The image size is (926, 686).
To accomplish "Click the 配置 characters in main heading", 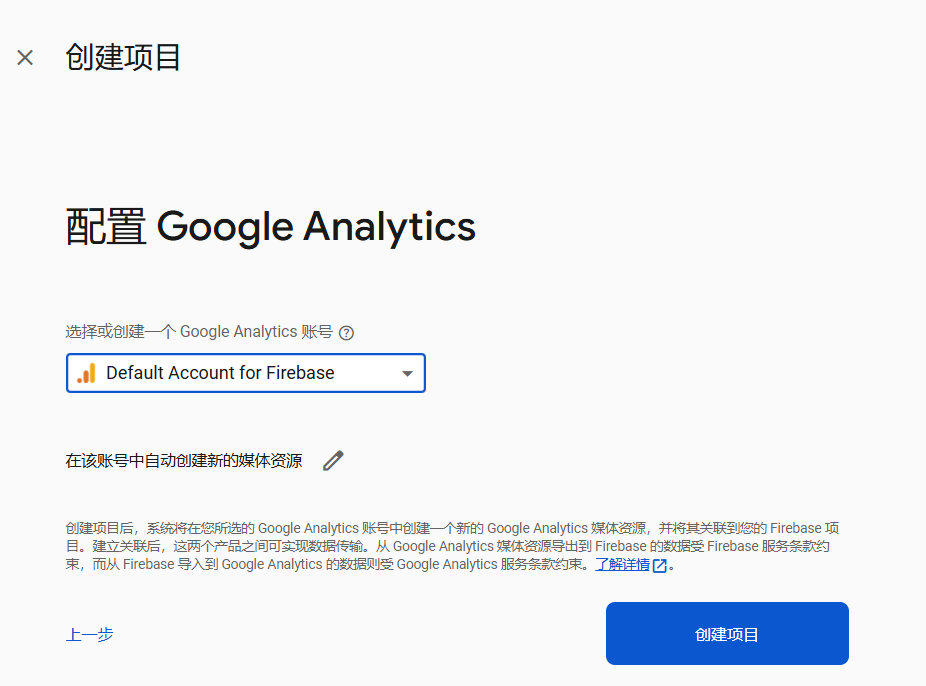I will coord(106,227).
